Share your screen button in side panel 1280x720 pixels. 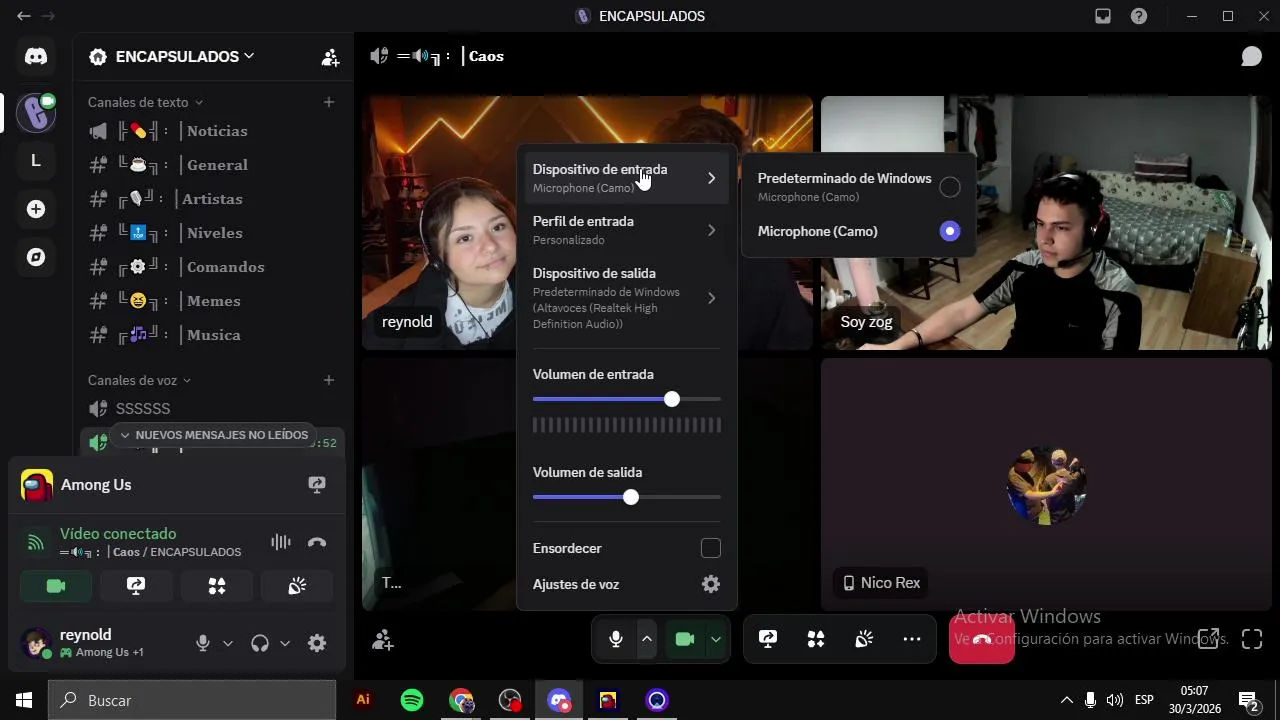(136, 587)
